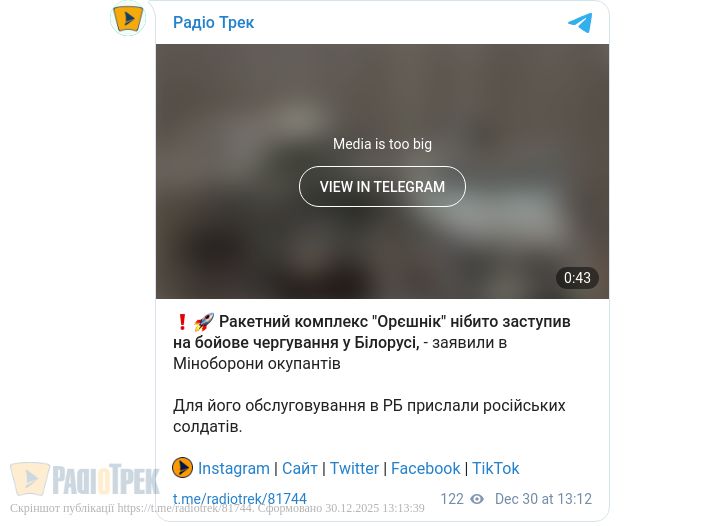Open the Радіо Трек channel avatar
The image size is (720, 526).
point(128,18)
